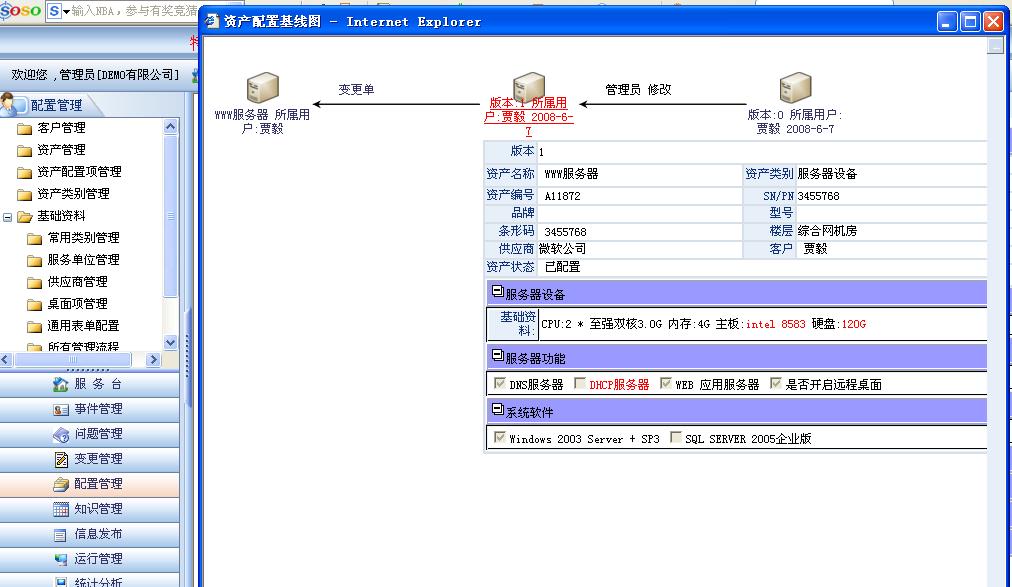Click the 资产管理 folder icon
Screen dimensions: 1012x587
(x=25, y=150)
